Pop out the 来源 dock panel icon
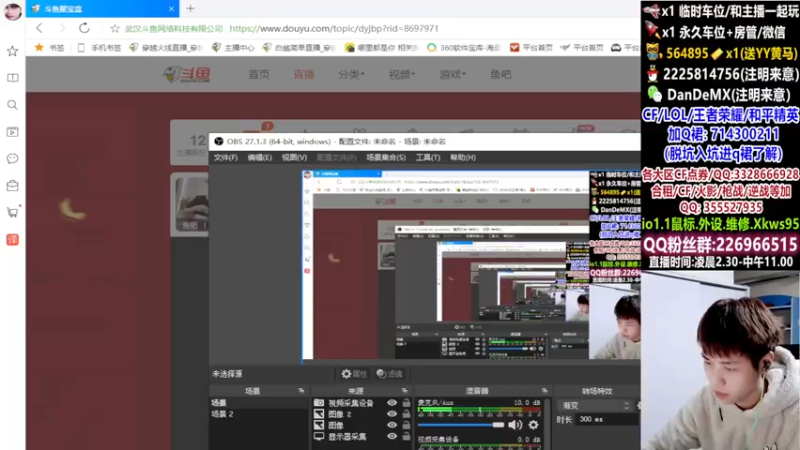 (x=404, y=391)
